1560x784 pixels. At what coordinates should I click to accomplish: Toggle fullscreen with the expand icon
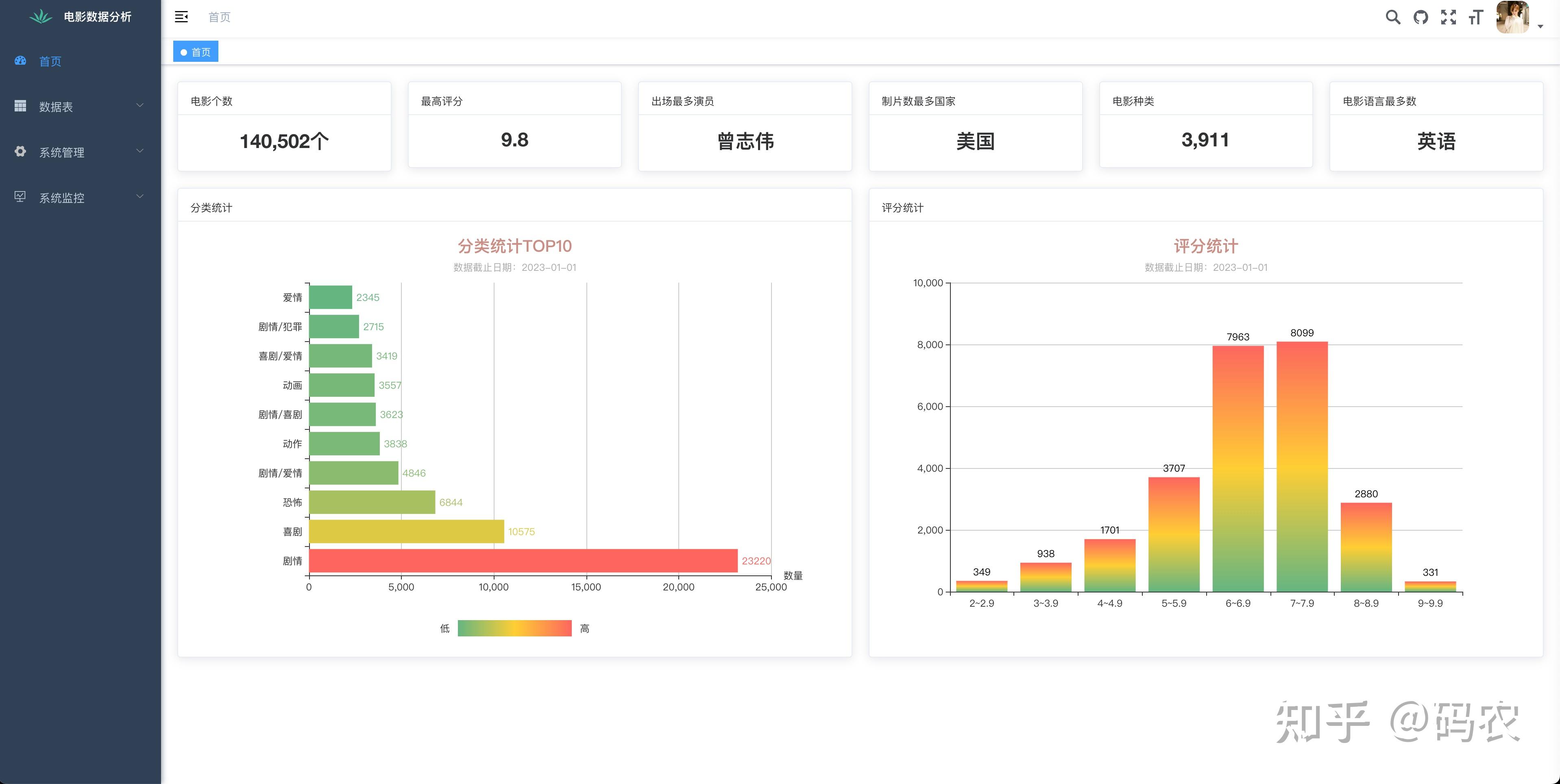pyautogui.click(x=1449, y=17)
